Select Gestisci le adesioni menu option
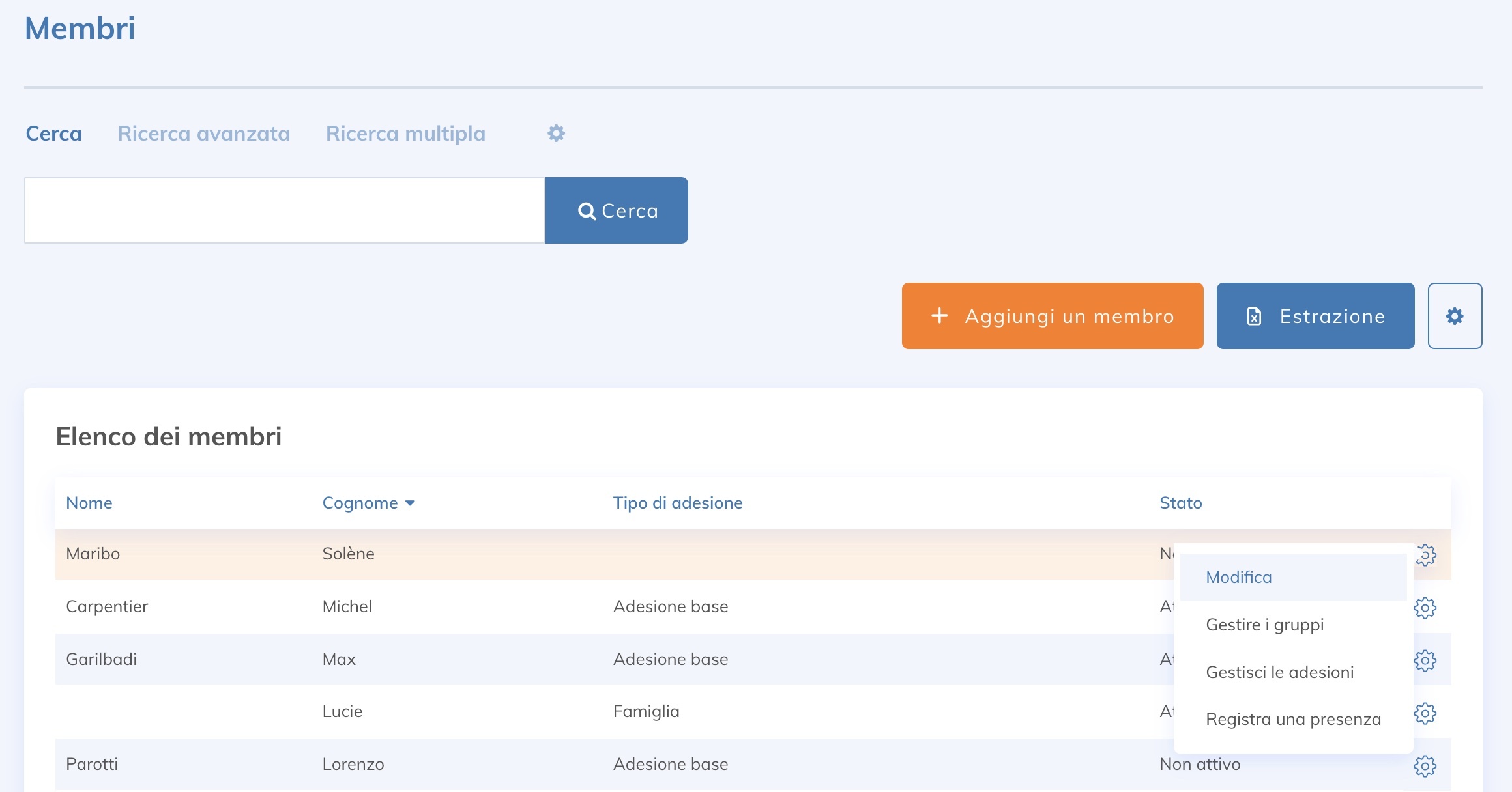Image resolution: width=1512 pixels, height=792 pixels. 1279,672
